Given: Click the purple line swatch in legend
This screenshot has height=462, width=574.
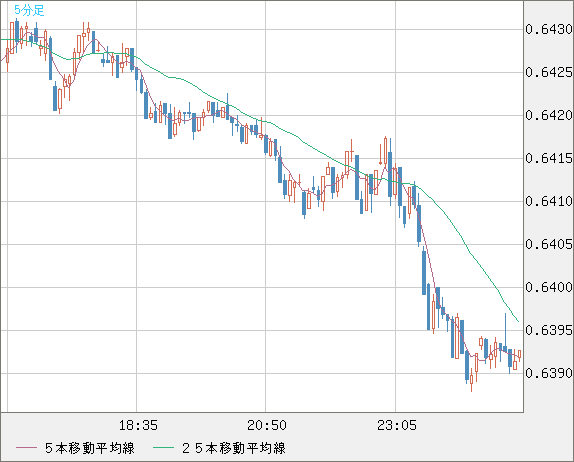Looking at the screenshot, I should (x=26, y=448).
